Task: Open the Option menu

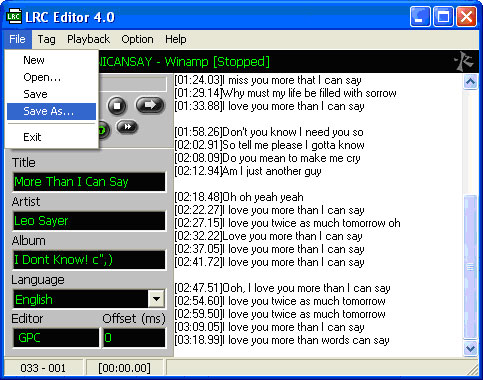Action: (137, 39)
